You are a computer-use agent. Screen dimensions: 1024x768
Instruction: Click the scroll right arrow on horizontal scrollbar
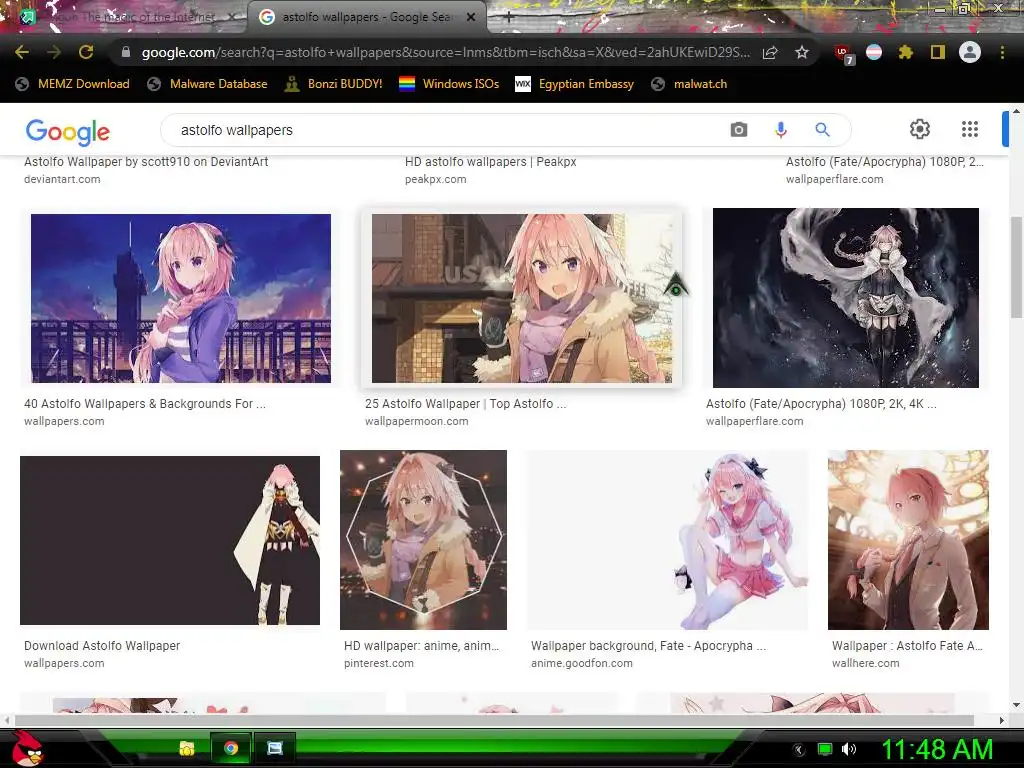(1001, 720)
